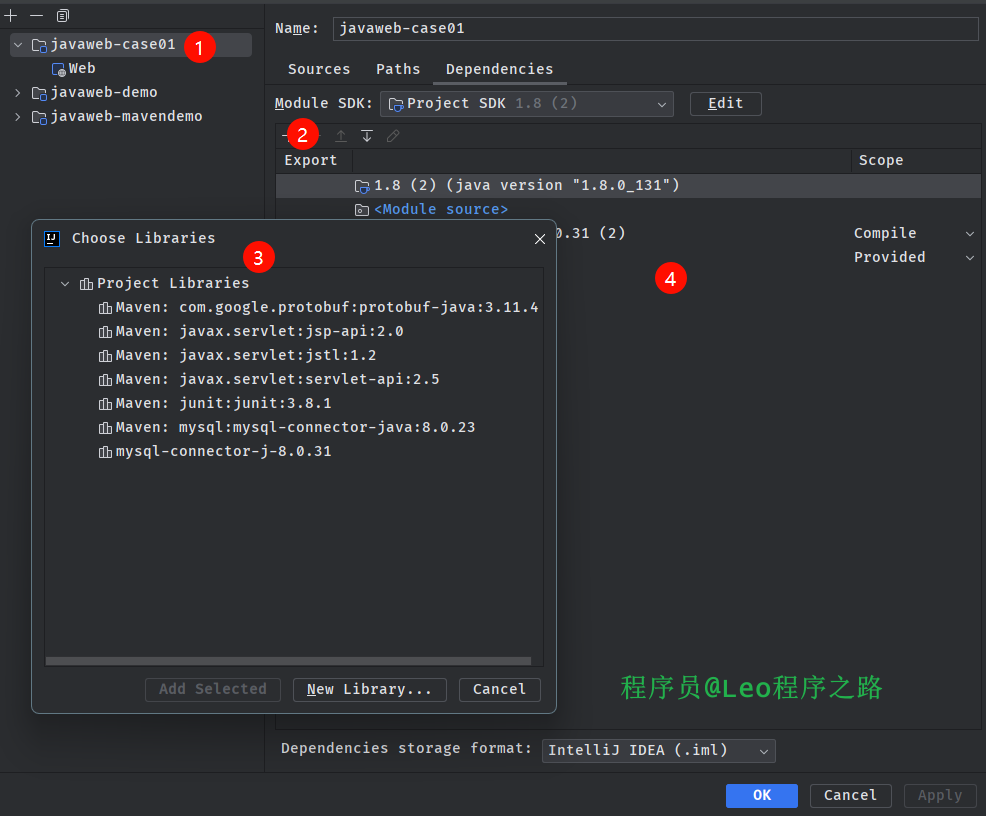The image size is (986, 816).
Task: Switch to the Sources tab
Action: coord(319,69)
